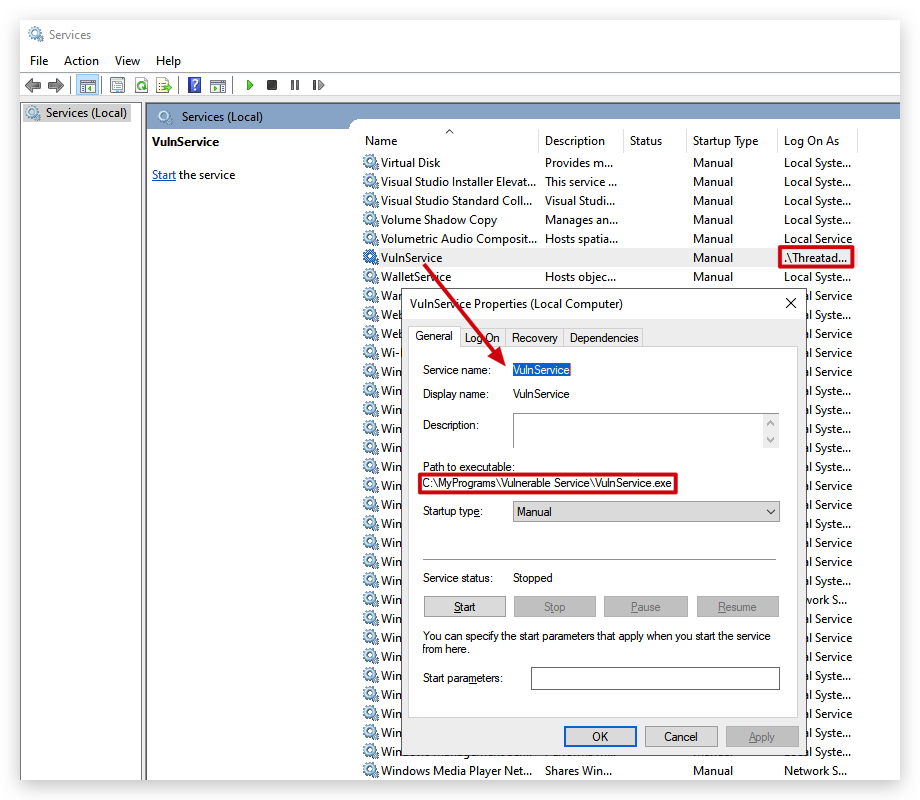920x800 pixels.
Task: Click the Start link in the left description pane
Action: click(164, 175)
